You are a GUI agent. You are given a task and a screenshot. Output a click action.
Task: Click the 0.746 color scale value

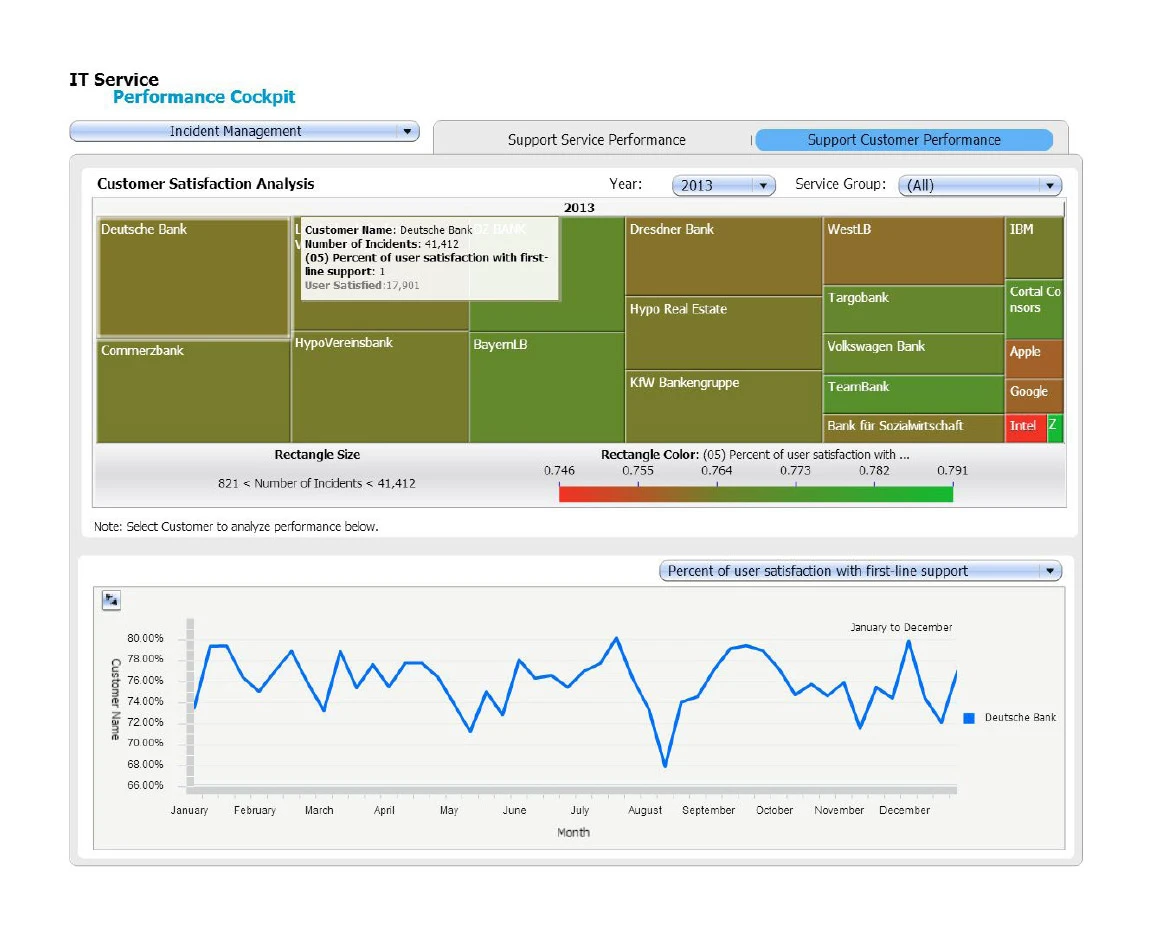coord(559,471)
